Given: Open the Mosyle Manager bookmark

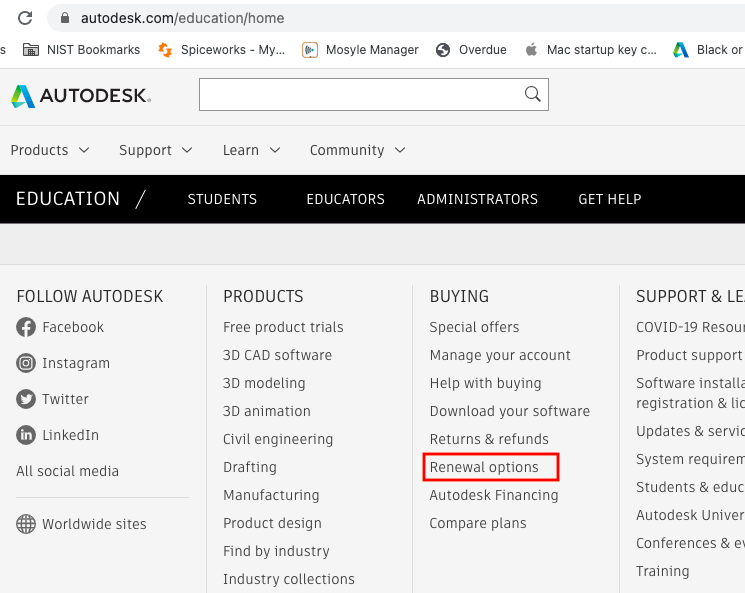Looking at the screenshot, I should [x=361, y=49].
